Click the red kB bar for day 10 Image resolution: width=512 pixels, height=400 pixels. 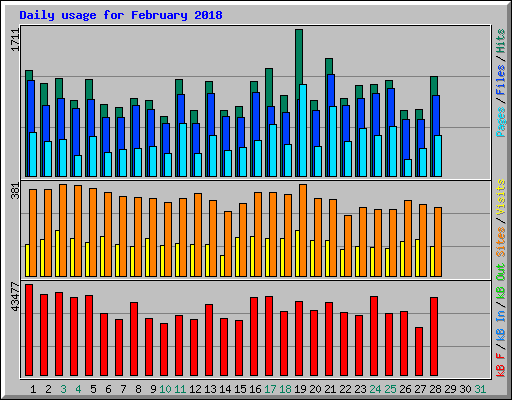164,349
